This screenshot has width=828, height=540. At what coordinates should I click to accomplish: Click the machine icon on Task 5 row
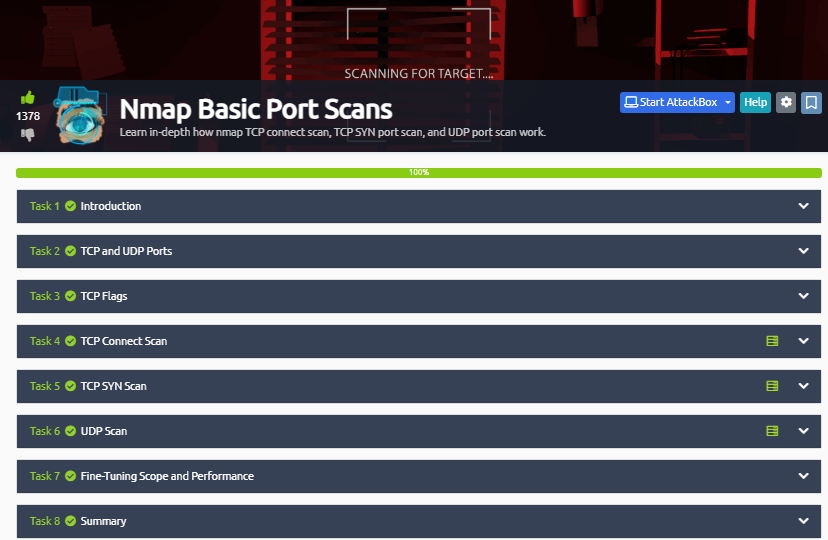coord(772,386)
